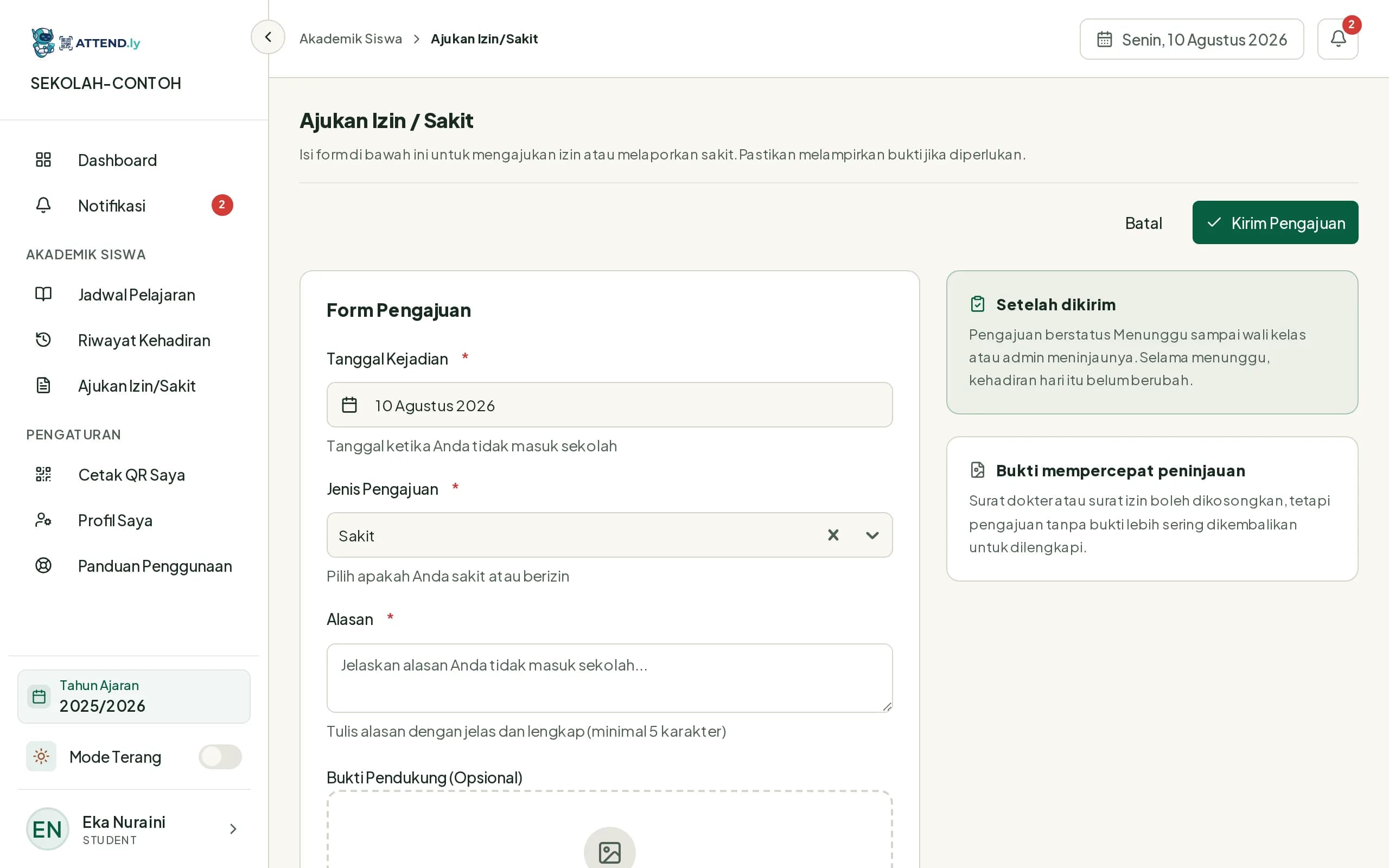Click the Akademik Siswa breadcrumb link
Viewport: 1389px width, 868px height.
[351, 39]
